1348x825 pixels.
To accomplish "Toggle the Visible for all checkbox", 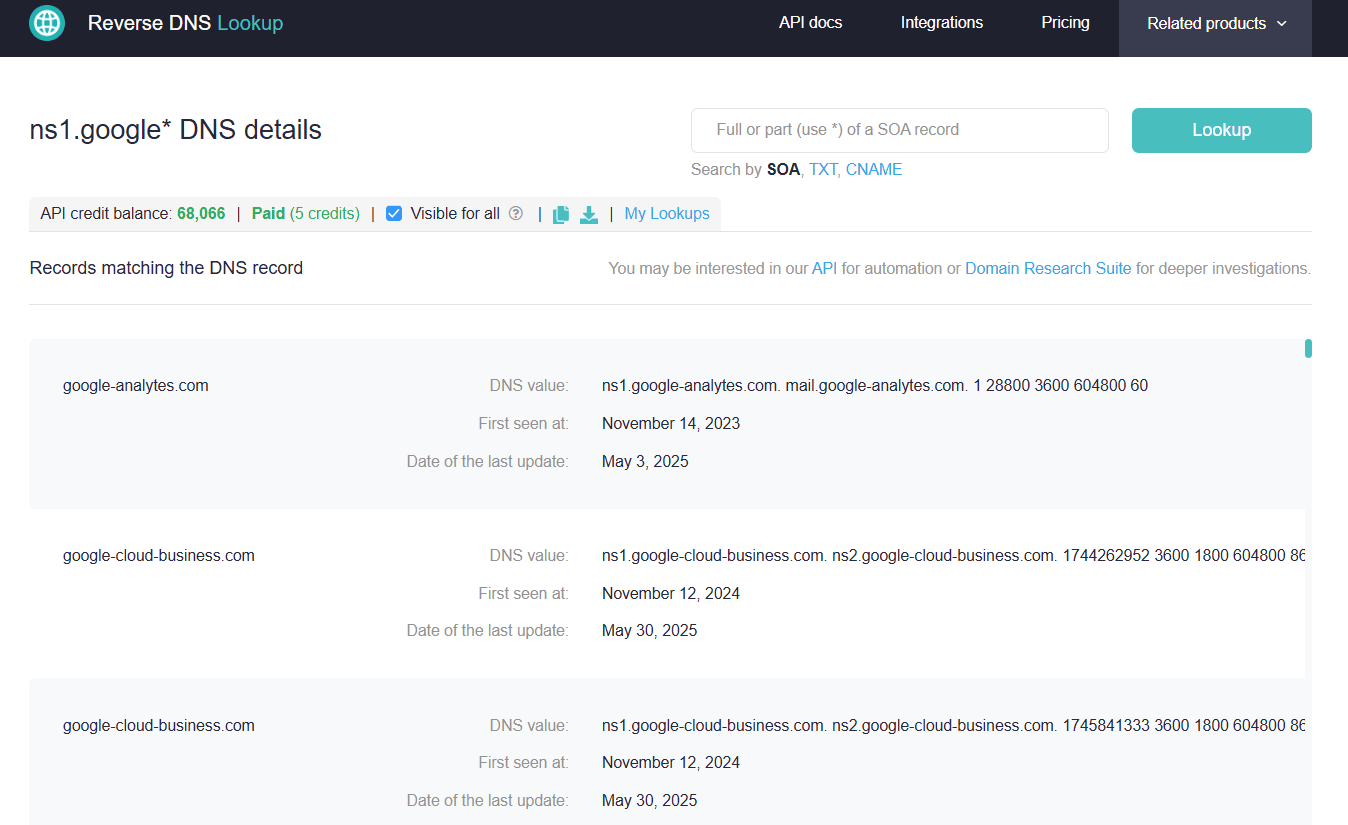I will point(394,213).
